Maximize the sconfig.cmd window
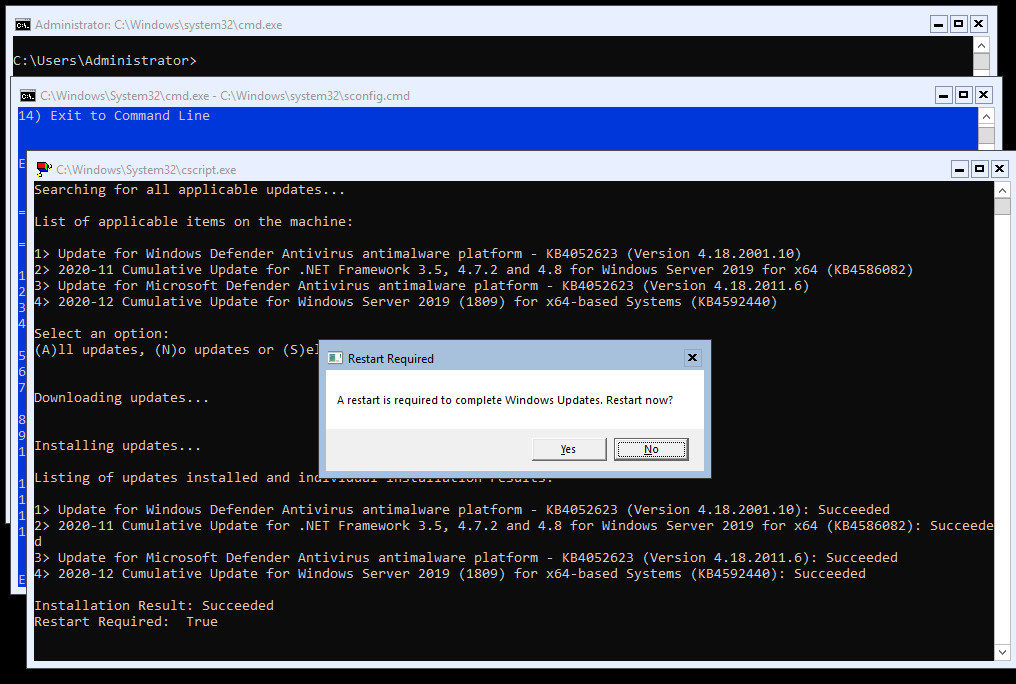Image resolution: width=1016 pixels, height=684 pixels. pyautogui.click(x=964, y=95)
